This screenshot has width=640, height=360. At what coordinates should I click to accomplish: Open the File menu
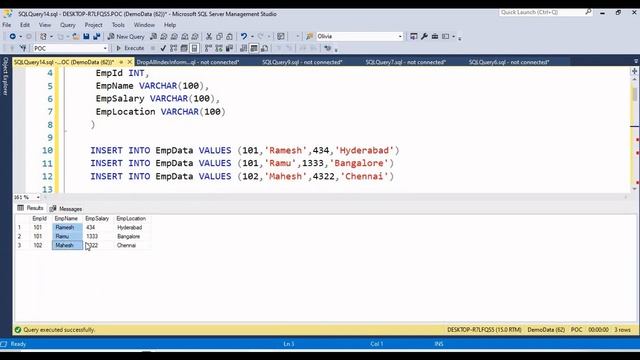tap(7, 25)
